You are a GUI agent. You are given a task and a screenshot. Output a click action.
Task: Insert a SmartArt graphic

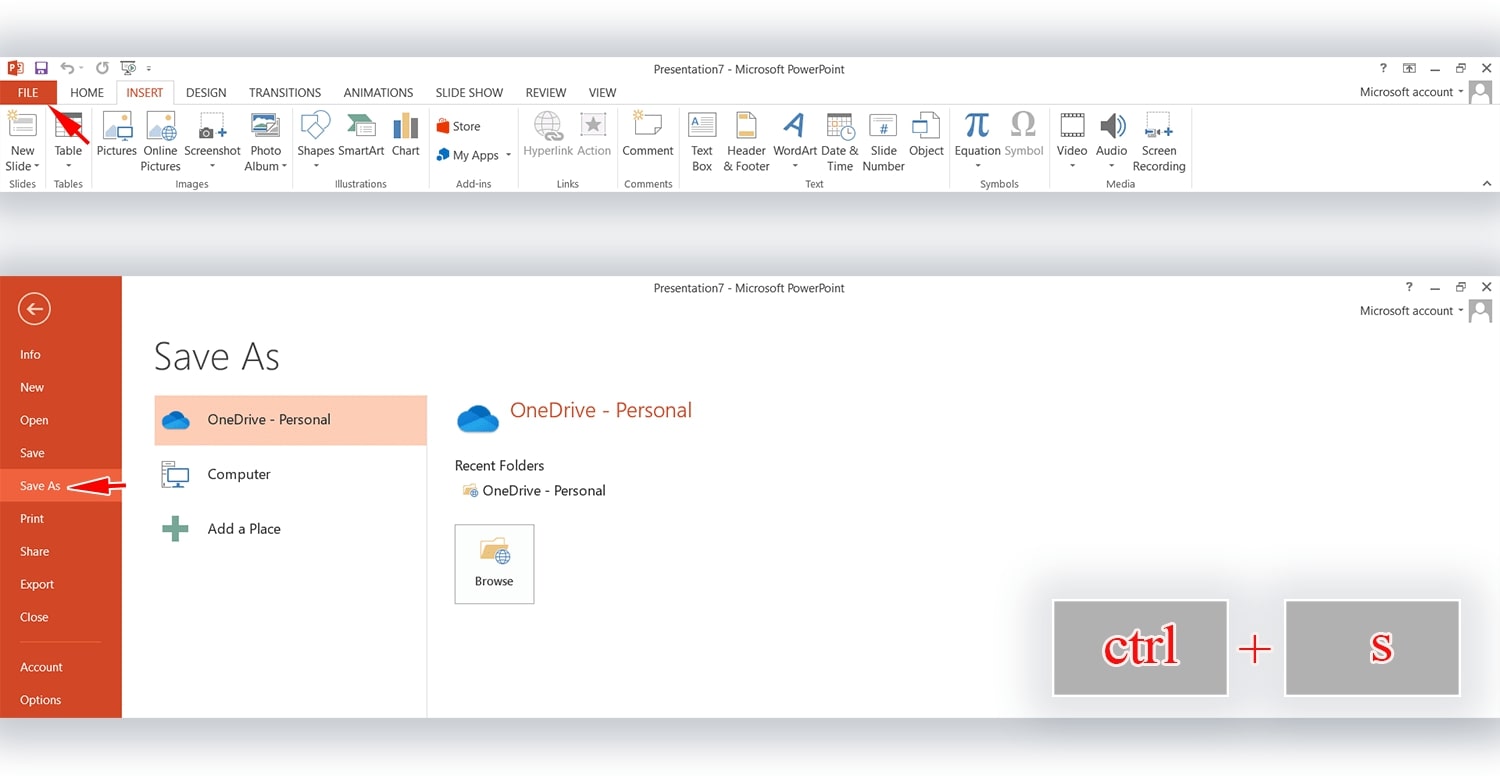[361, 134]
